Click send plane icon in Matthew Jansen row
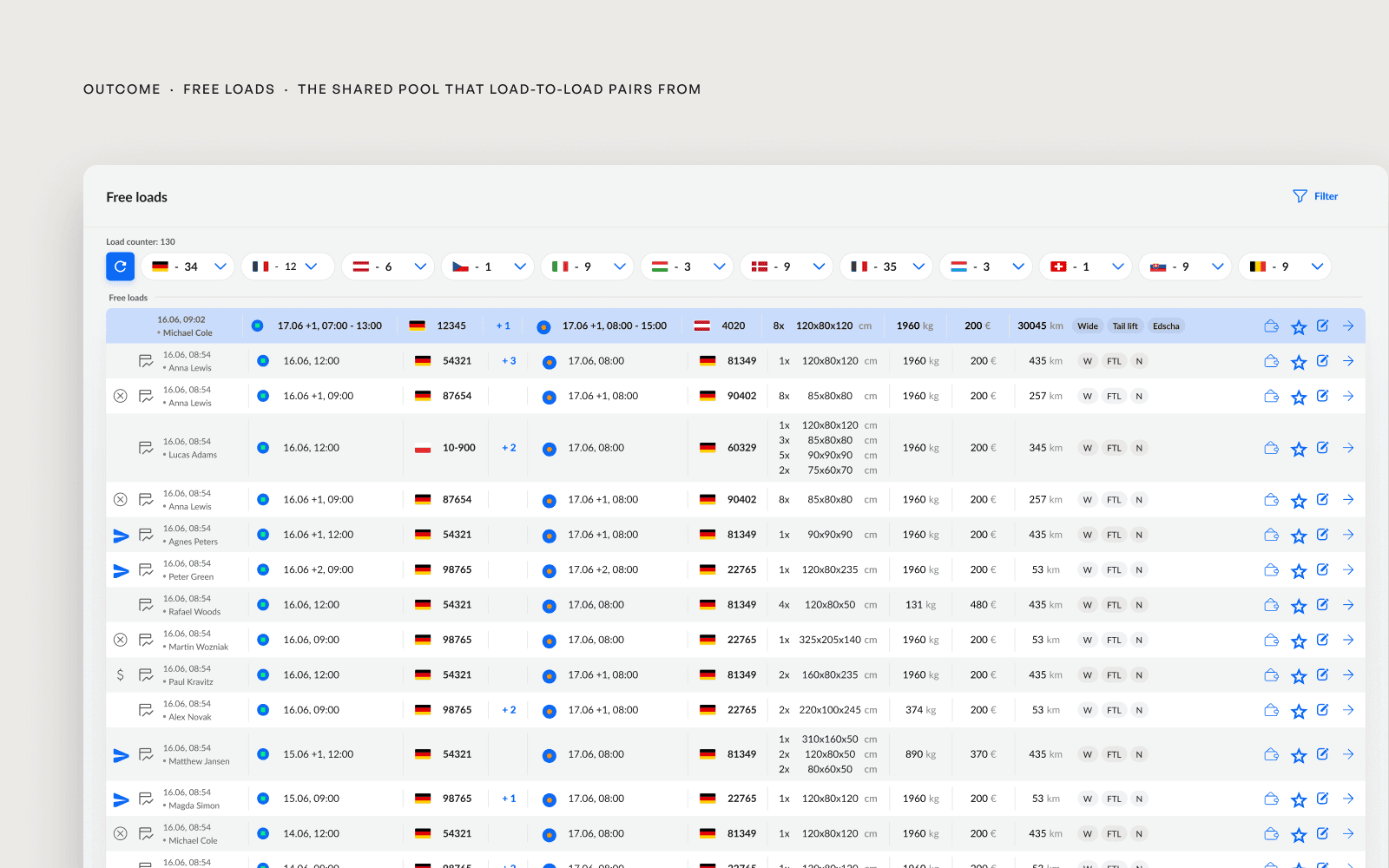 click(122, 755)
